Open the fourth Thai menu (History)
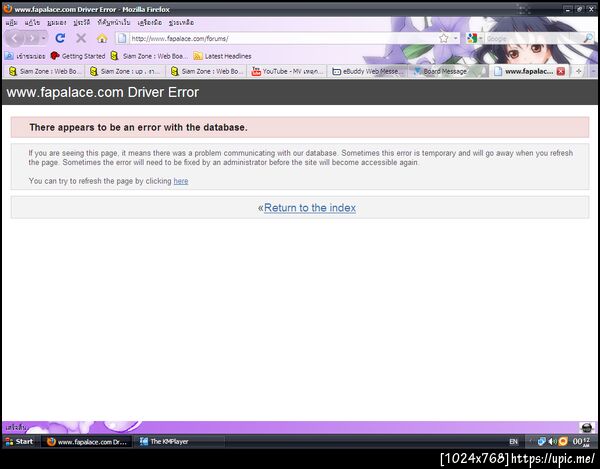 (x=82, y=23)
